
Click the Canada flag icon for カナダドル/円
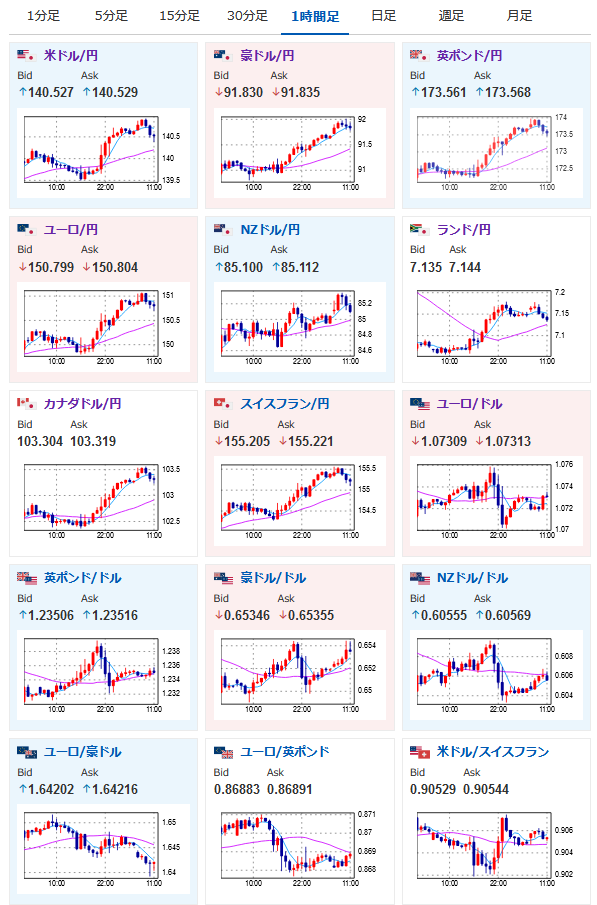[27, 403]
